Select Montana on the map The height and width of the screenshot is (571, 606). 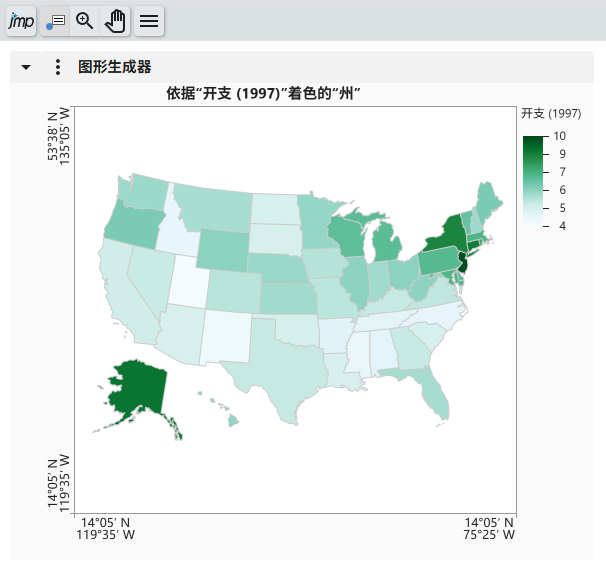(216, 207)
